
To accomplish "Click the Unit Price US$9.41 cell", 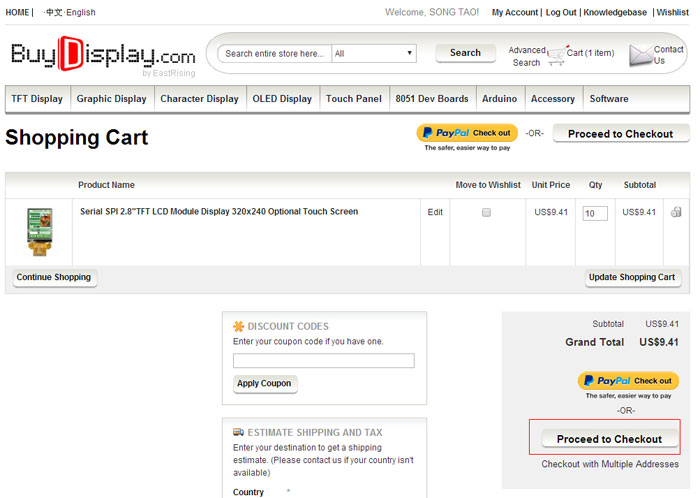I will (x=551, y=212).
